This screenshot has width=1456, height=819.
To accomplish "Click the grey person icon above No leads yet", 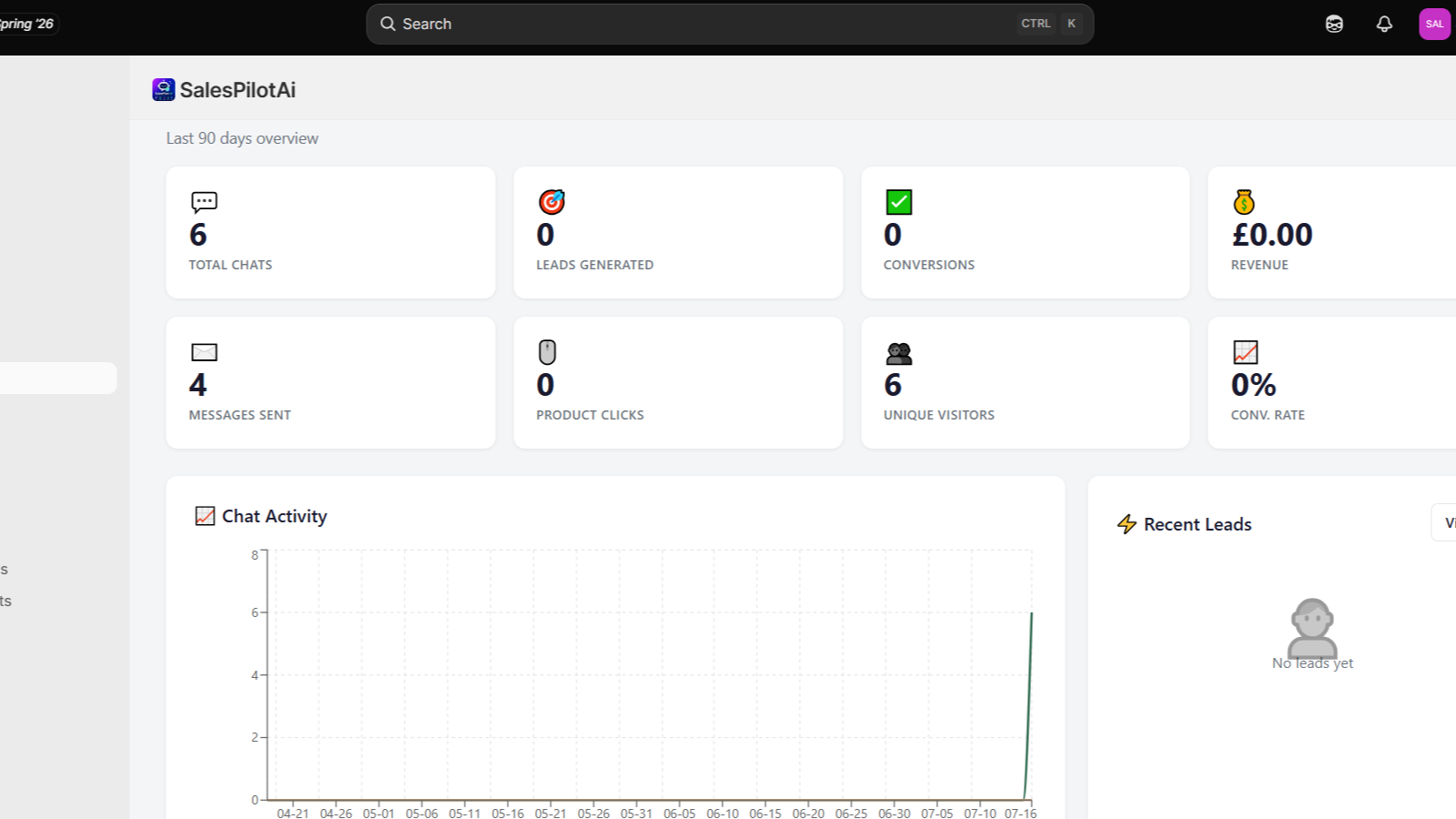I will [1313, 627].
